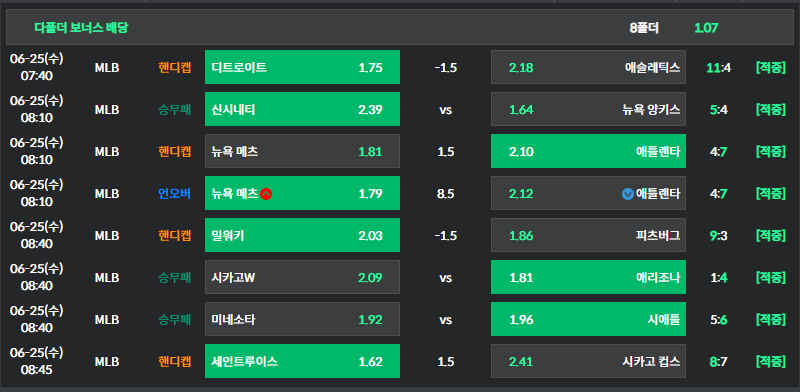The height and width of the screenshot is (392, 800).
Task: Choose 애리조나 at 1.81
Action: [588, 277]
